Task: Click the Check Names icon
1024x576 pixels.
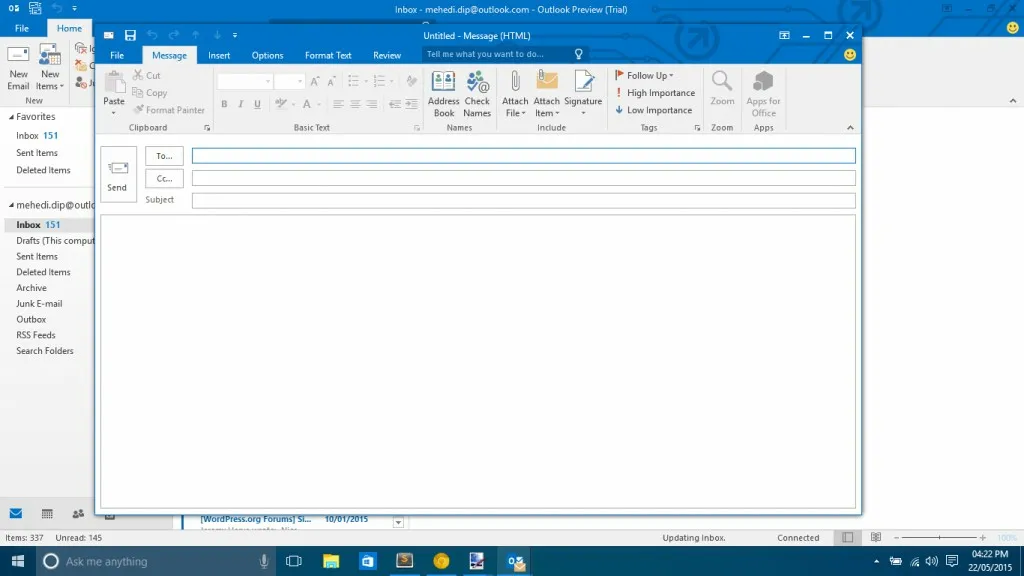Action: [x=477, y=94]
